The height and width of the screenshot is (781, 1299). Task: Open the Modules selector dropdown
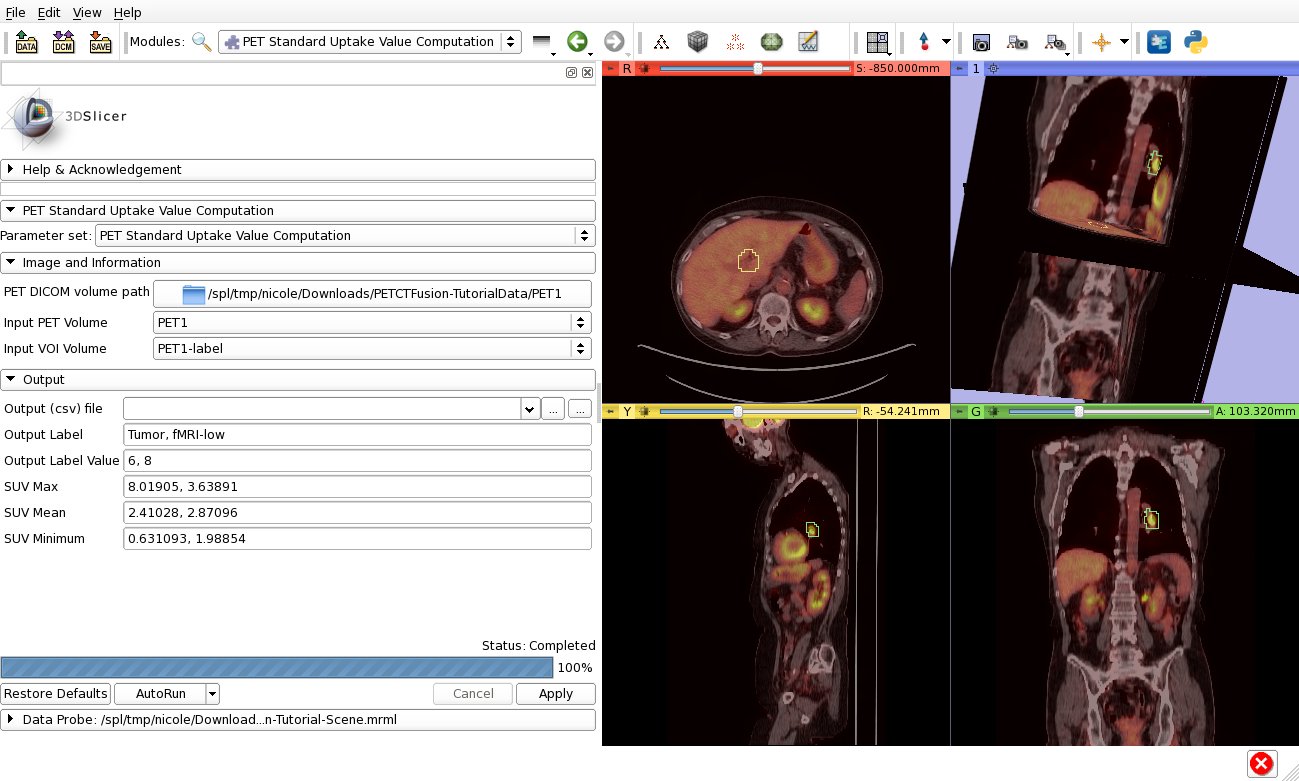pos(369,42)
